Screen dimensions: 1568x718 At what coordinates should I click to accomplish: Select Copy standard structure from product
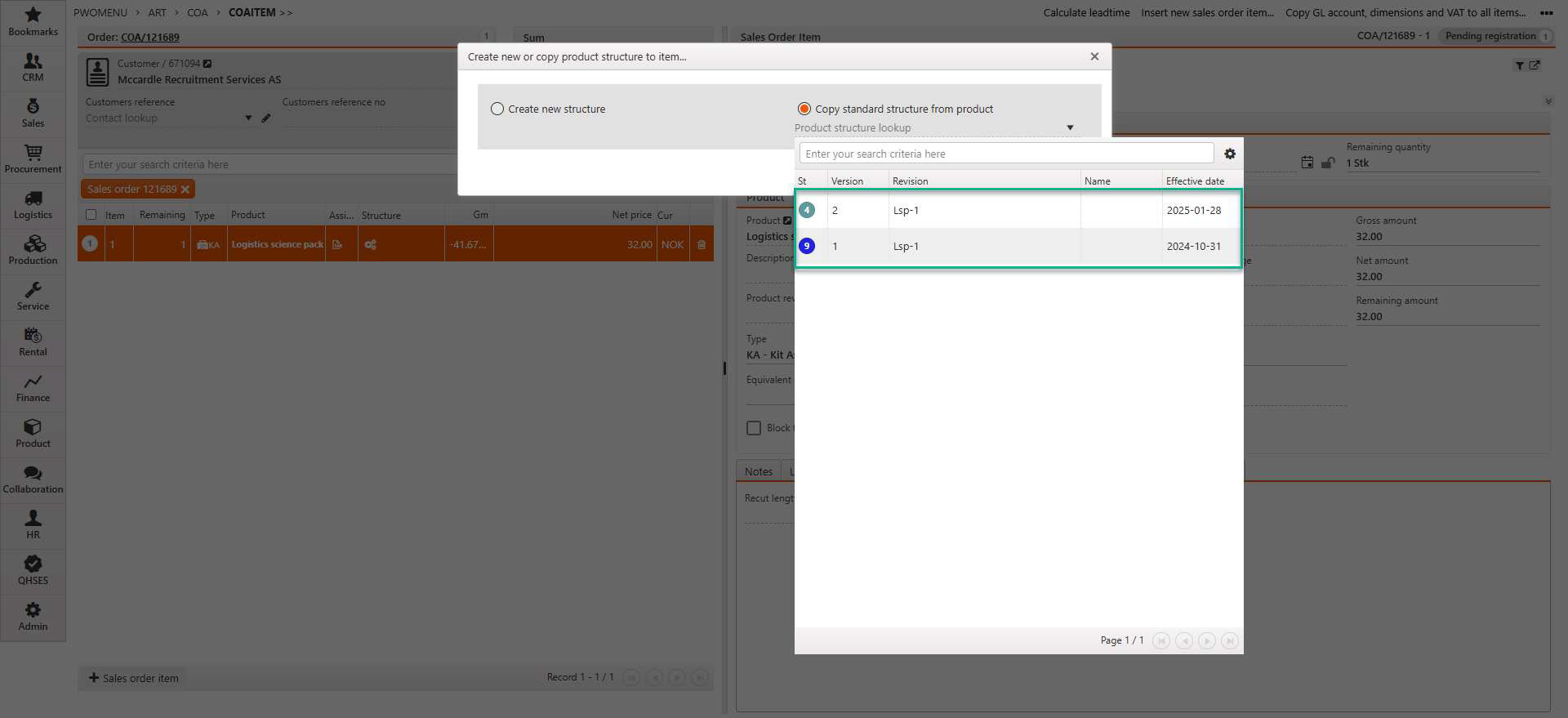(804, 109)
